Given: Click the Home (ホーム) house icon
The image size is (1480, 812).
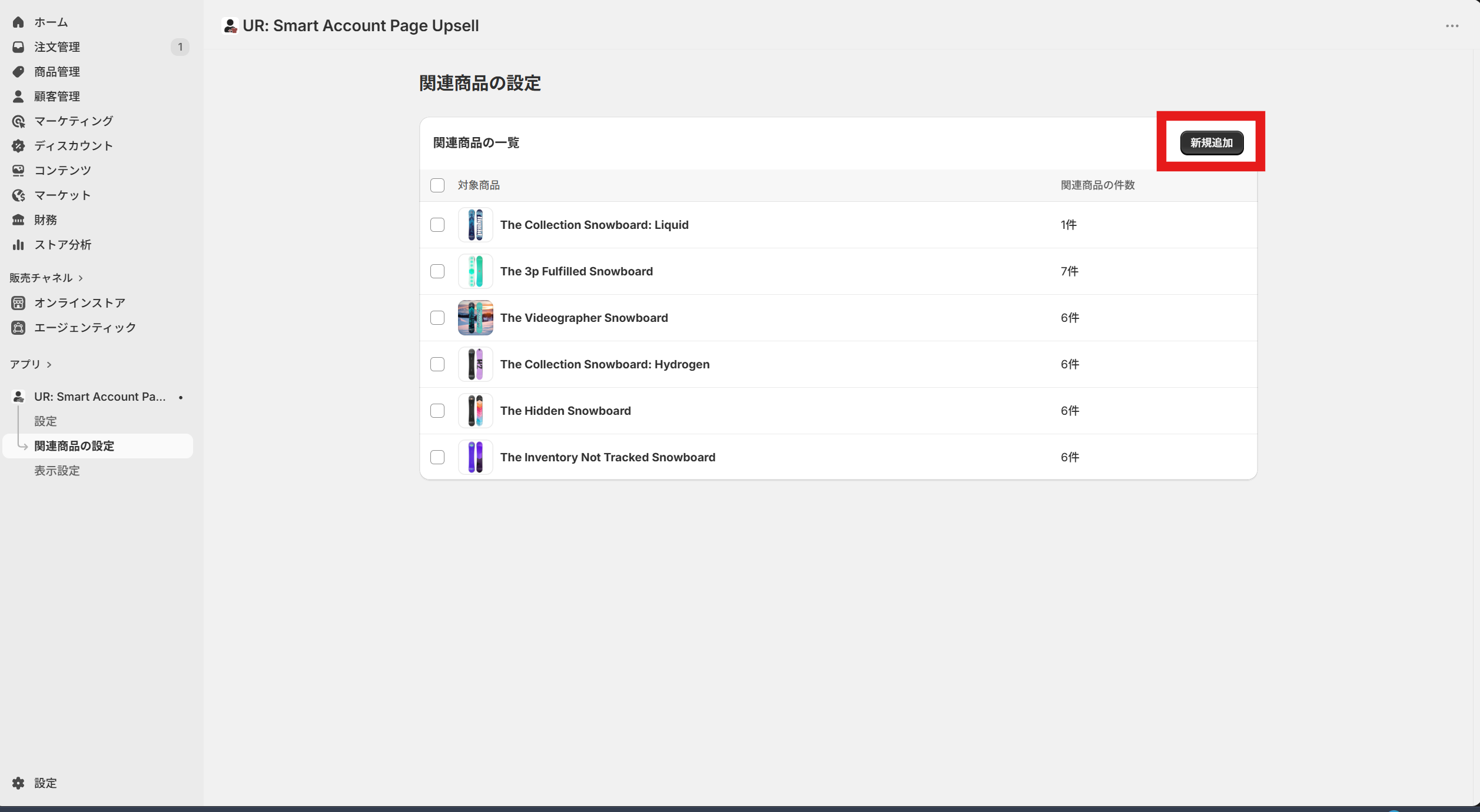Looking at the screenshot, I should point(18,22).
